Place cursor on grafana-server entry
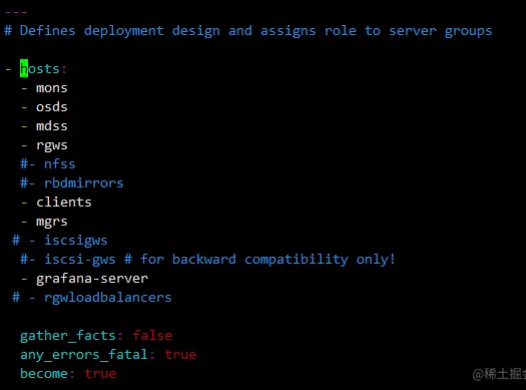Screen dimensions: 526x390 pos(92,279)
